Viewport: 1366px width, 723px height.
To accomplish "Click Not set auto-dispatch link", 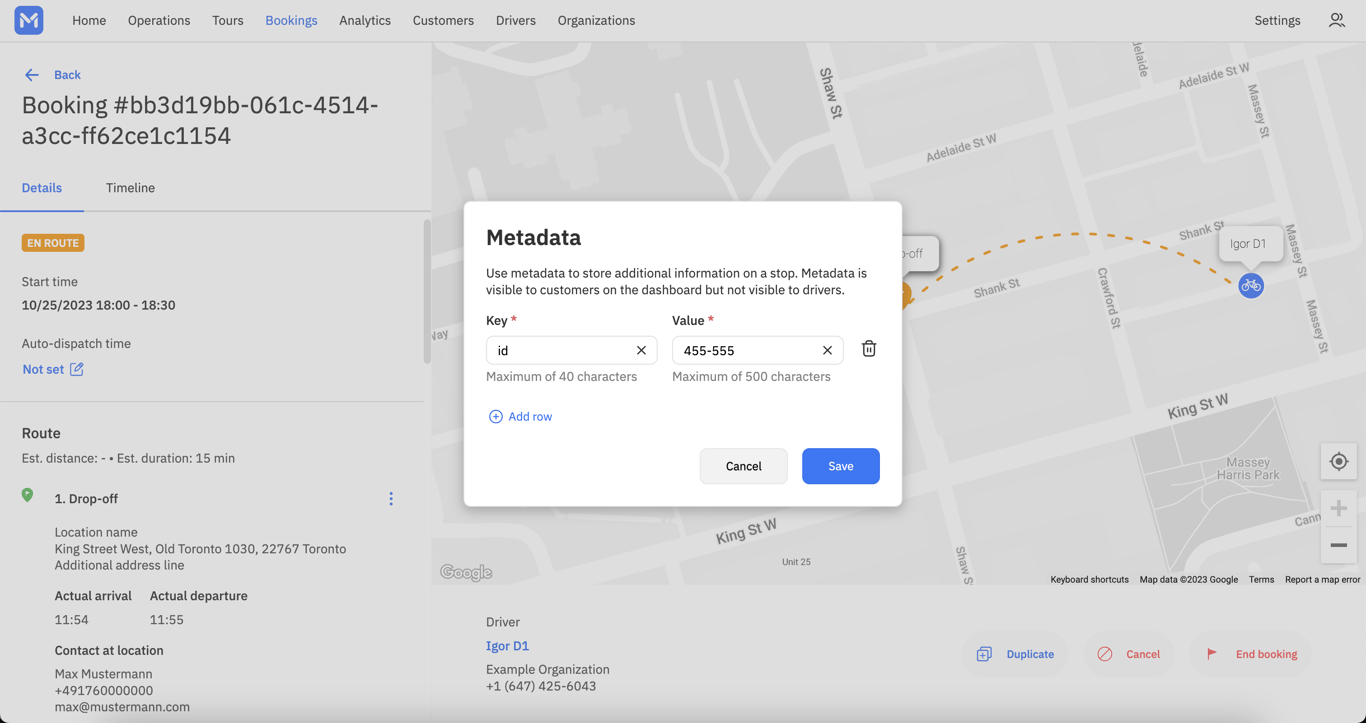I will 43,369.
